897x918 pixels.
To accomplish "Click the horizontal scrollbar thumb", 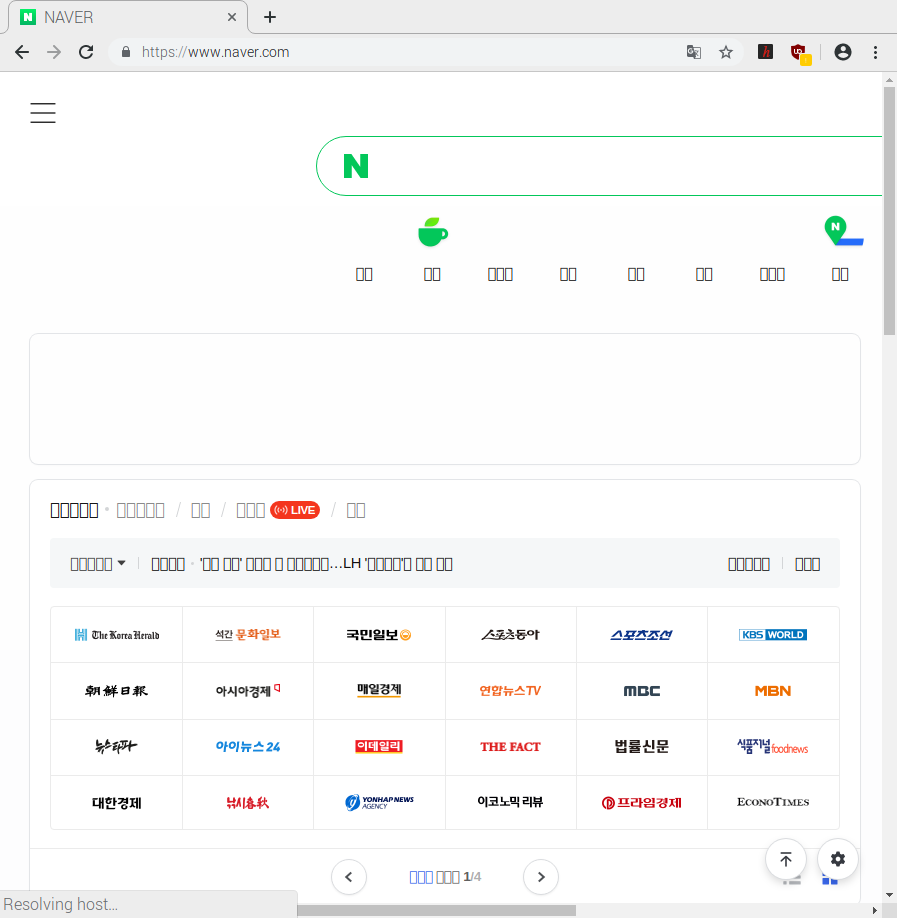I will [x=436, y=910].
